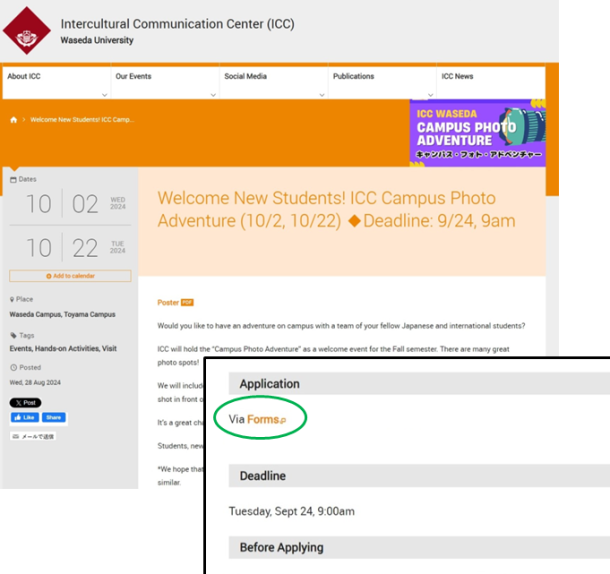Click the Tuesday, Sept 24, 9:00am deadline text
The height and width of the screenshot is (574, 610).
click(x=291, y=511)
